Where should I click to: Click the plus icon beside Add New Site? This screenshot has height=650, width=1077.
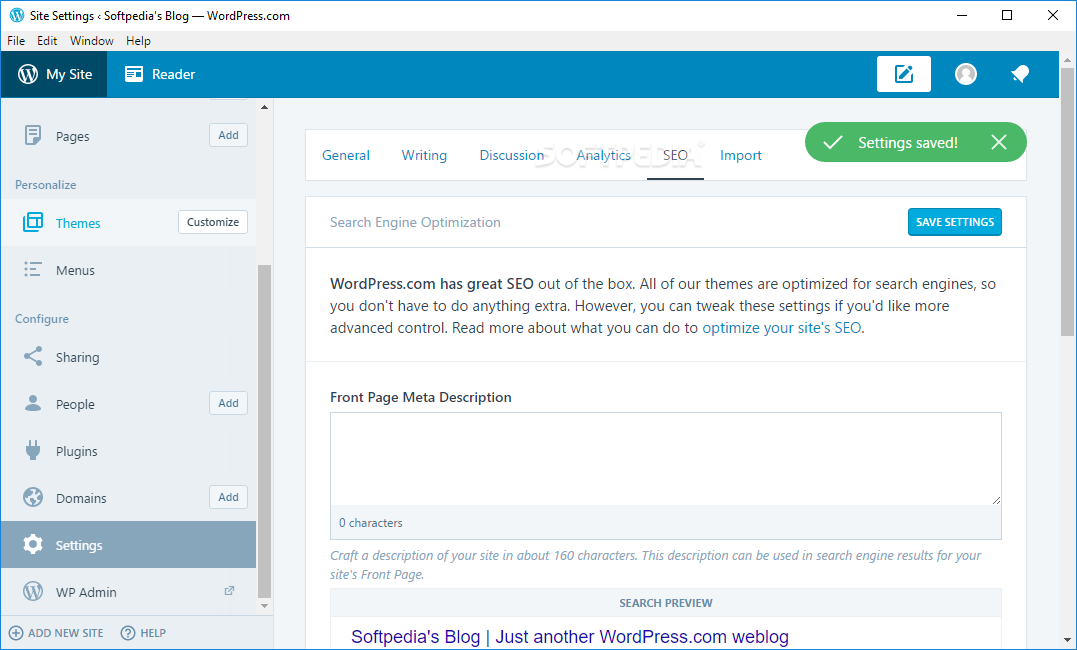coord(16,633)
